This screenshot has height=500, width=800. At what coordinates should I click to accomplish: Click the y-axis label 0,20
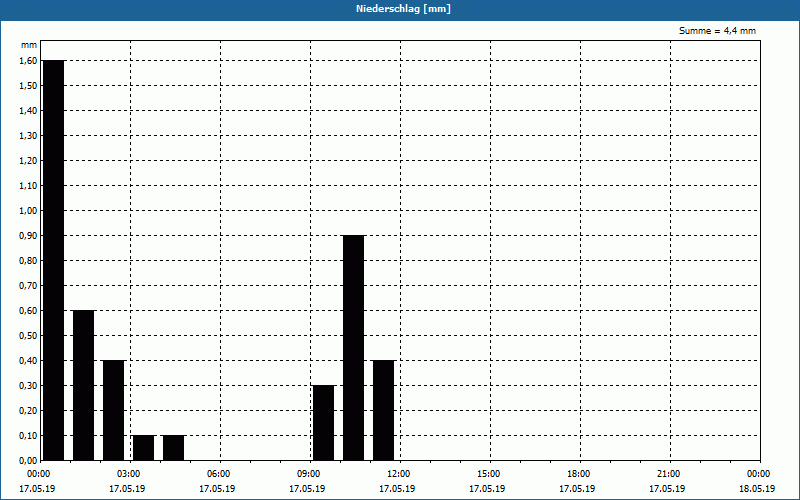click(29, 410)
